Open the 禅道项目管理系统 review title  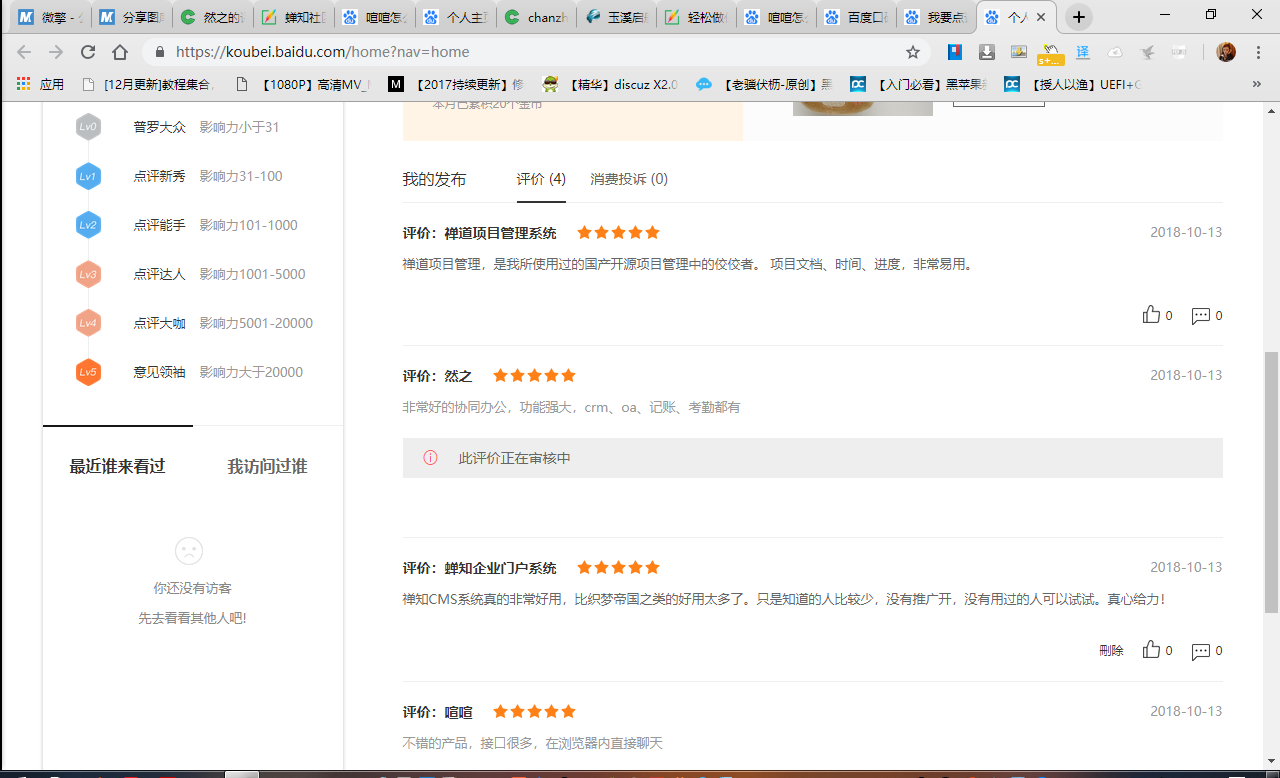point(500,233)
